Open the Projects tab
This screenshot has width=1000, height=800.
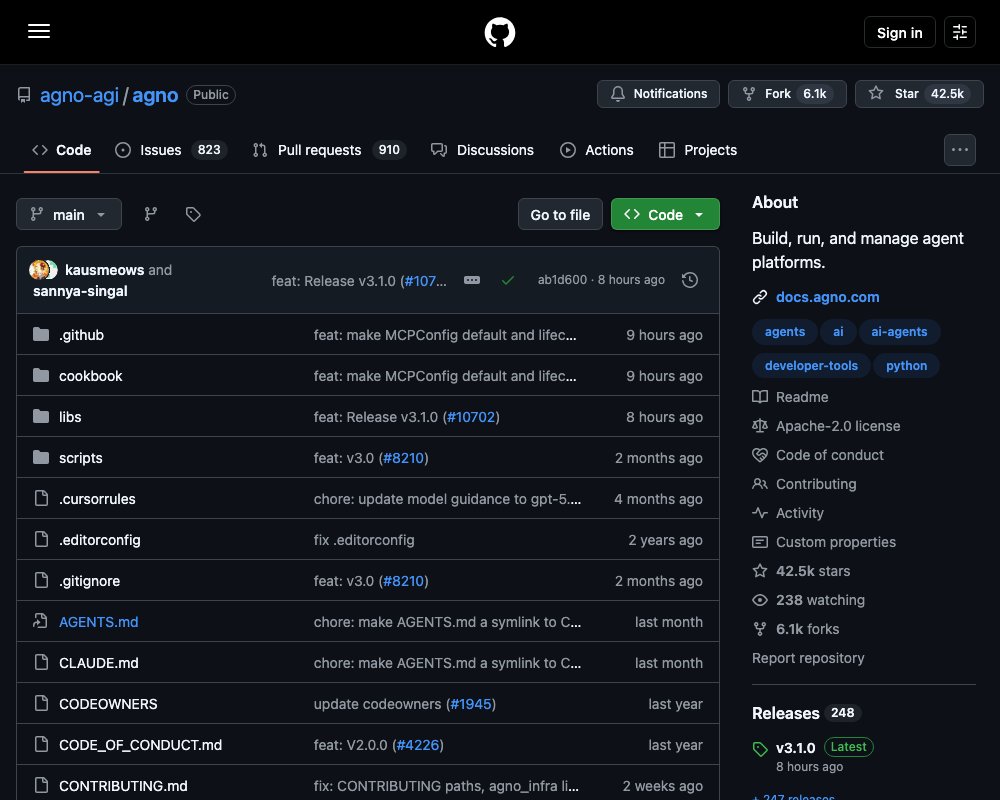pos(698,150)
